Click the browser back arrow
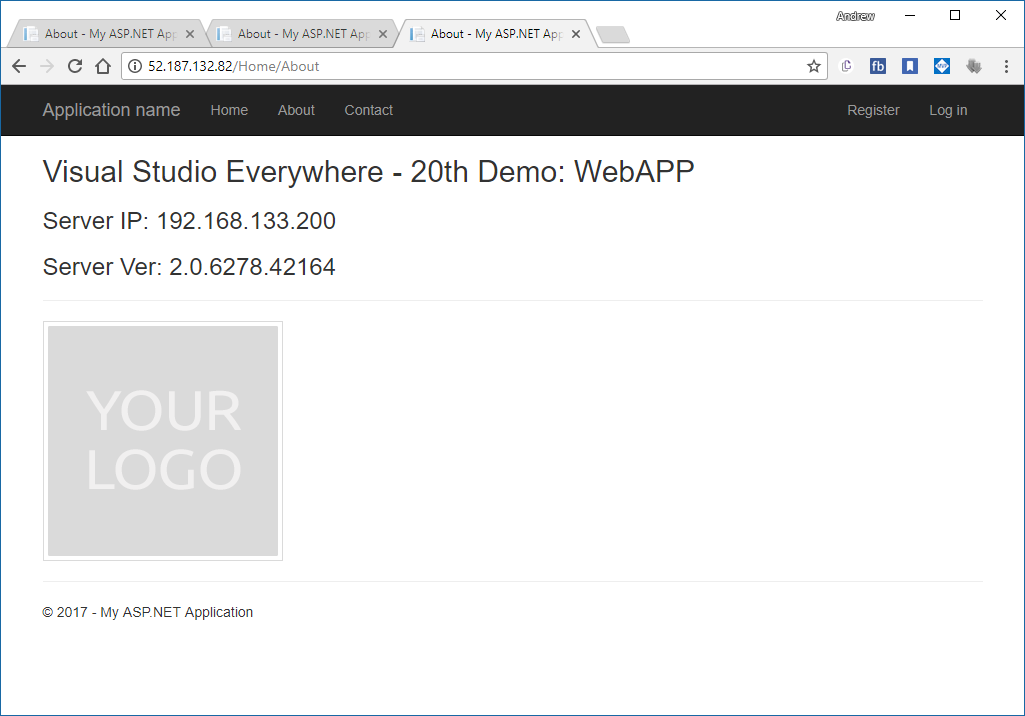The width and height of the screenshot is (1025, 716). coord(19,66)
